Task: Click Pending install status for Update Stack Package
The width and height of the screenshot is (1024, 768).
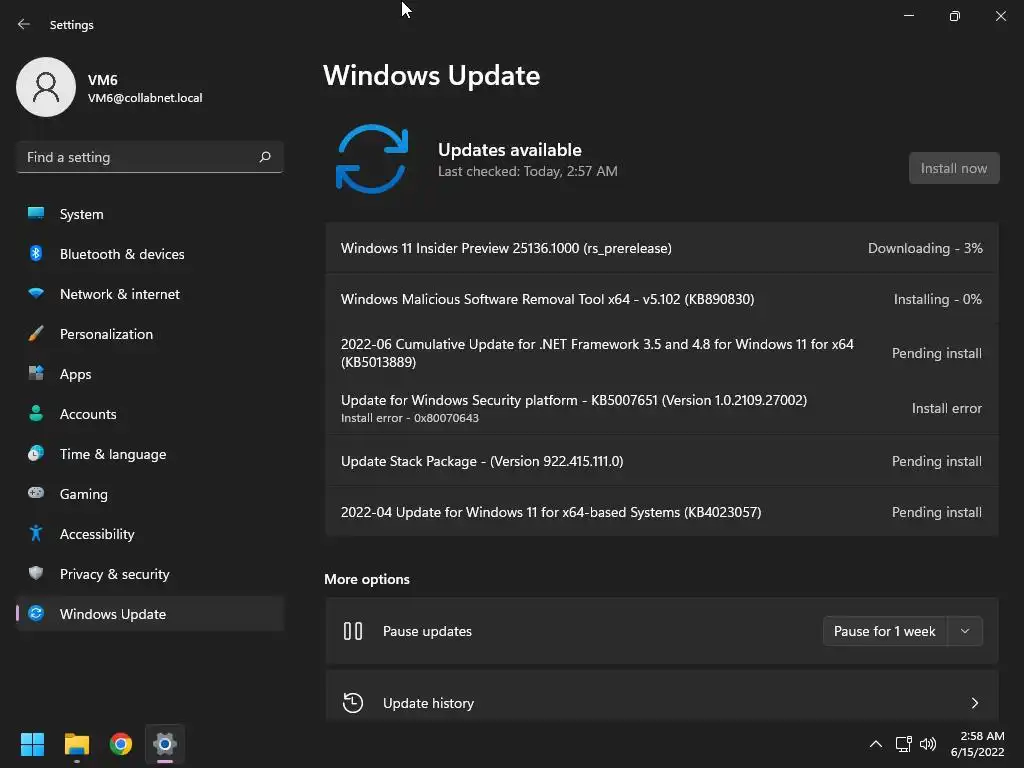Action: [936, 461]
